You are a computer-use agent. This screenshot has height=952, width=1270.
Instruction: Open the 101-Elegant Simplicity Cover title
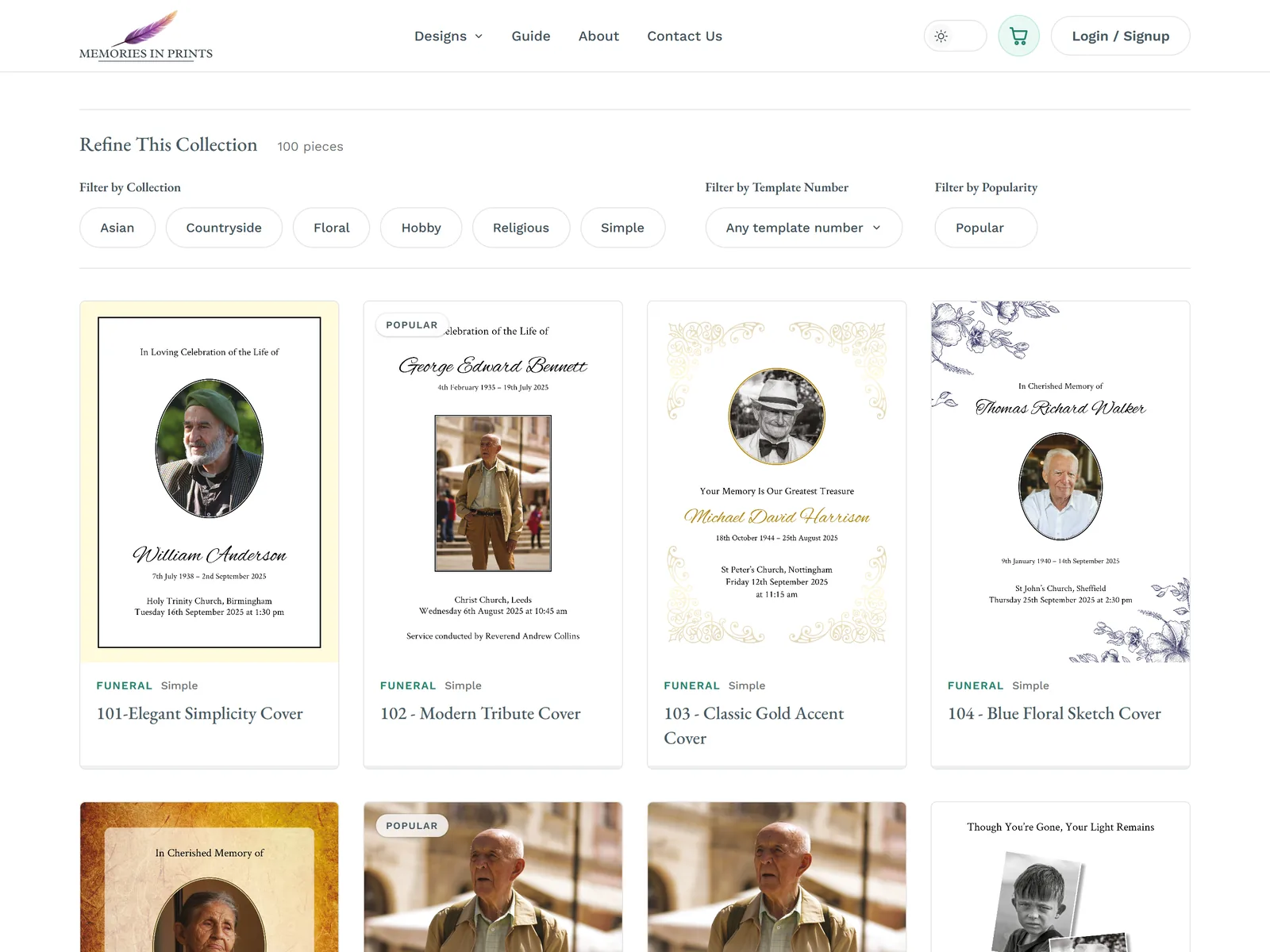tap(200, 713)
